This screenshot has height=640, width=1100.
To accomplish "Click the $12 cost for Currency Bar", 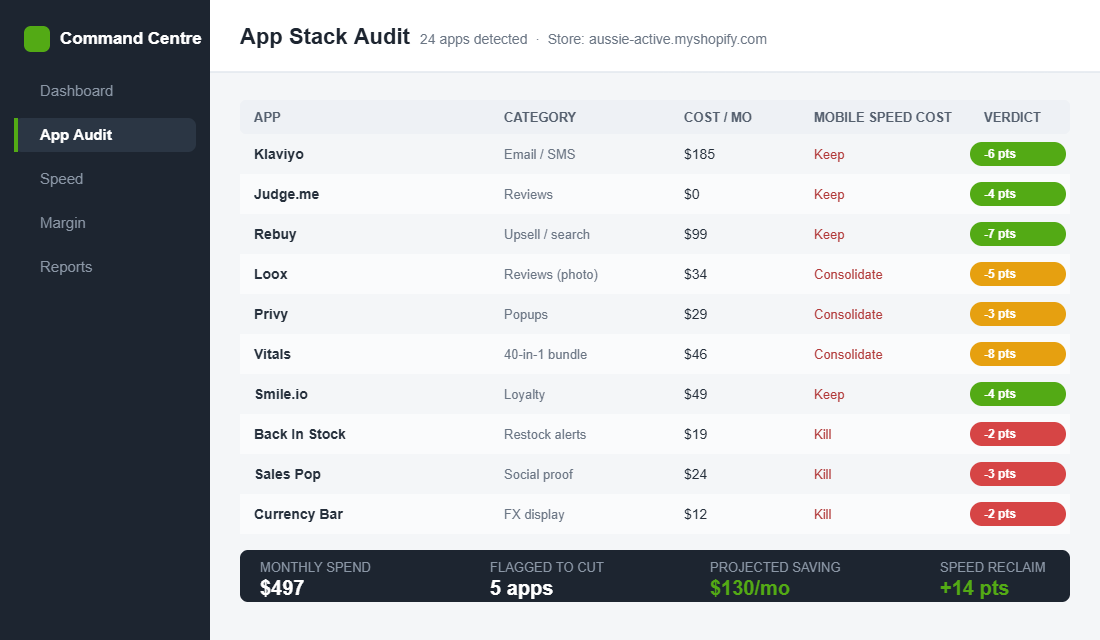I will pos(695,514).
